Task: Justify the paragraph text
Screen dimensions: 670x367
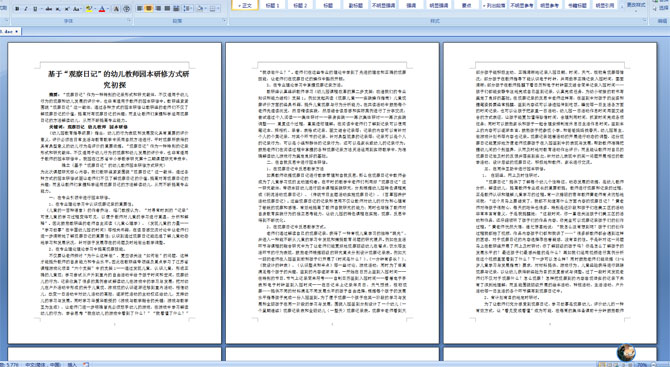Action: [x=167, y=9]
